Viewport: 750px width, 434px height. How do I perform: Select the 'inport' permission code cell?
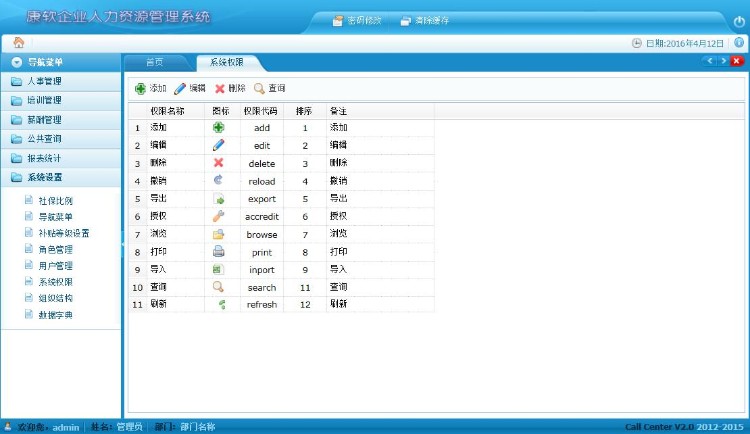pyautogui.click(x=262, y=270)
